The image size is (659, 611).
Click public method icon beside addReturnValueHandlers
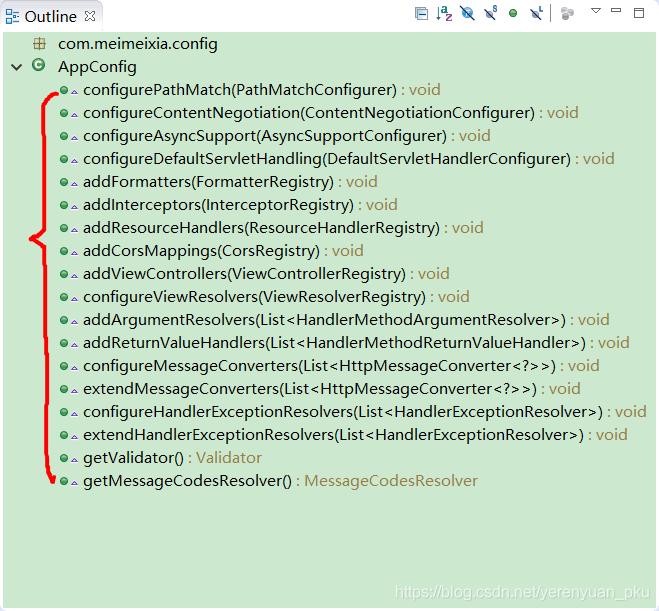point(64,343)
